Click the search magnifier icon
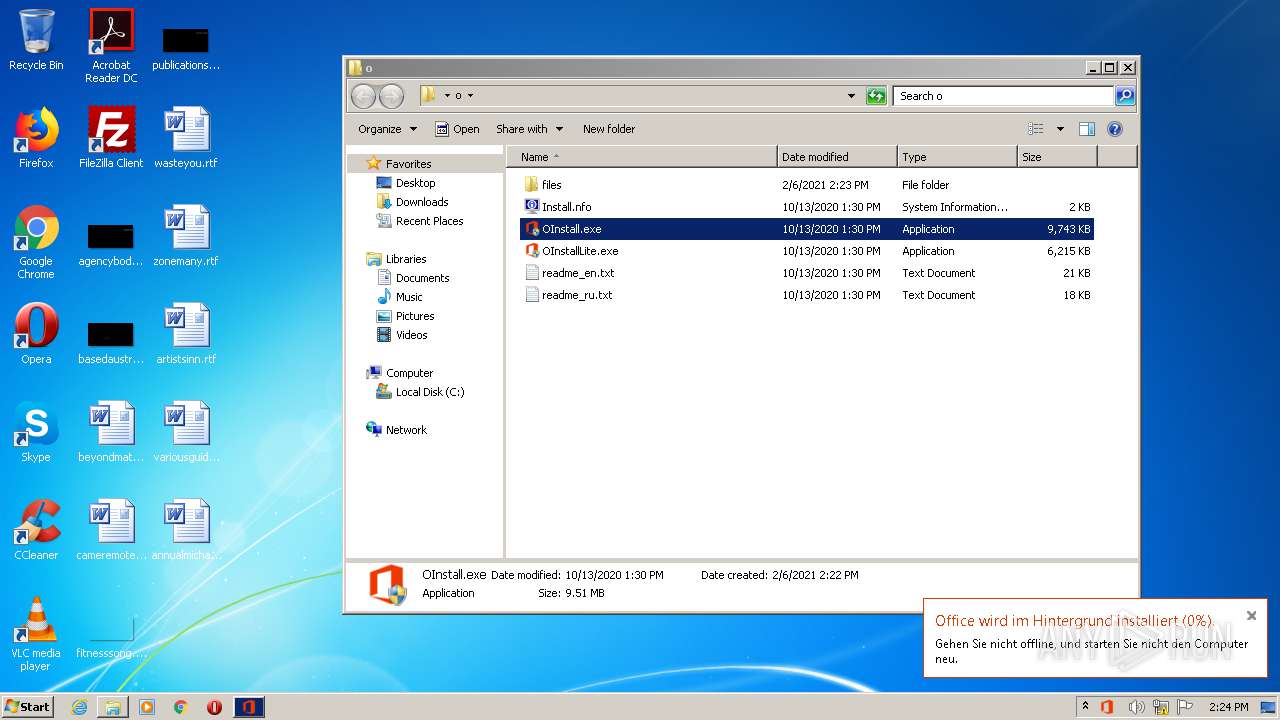The image size is (1280, 720). point(1124,96)
